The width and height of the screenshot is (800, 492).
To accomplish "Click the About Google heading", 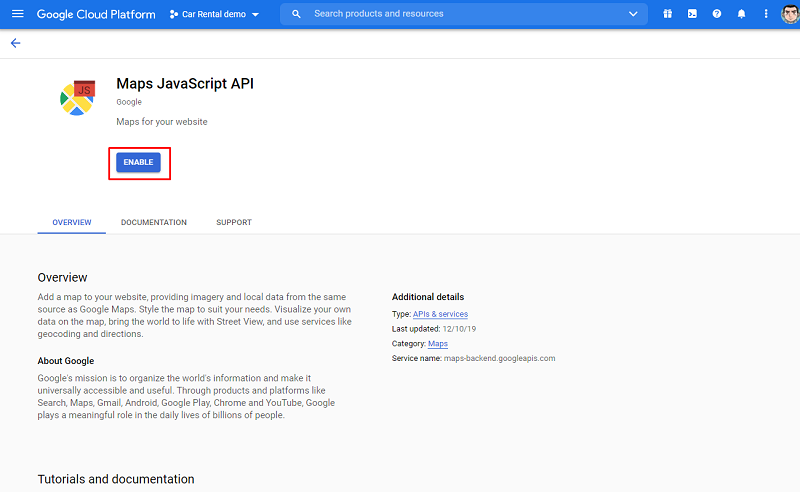I will 66,361.
